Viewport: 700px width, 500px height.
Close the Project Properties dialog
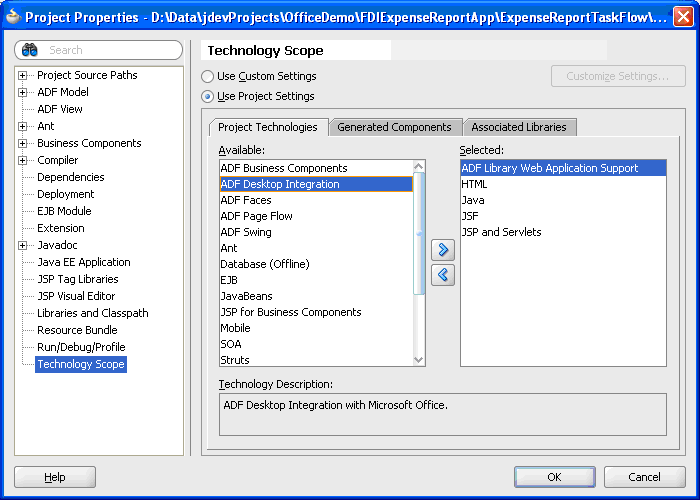click(x=683, y=17)
